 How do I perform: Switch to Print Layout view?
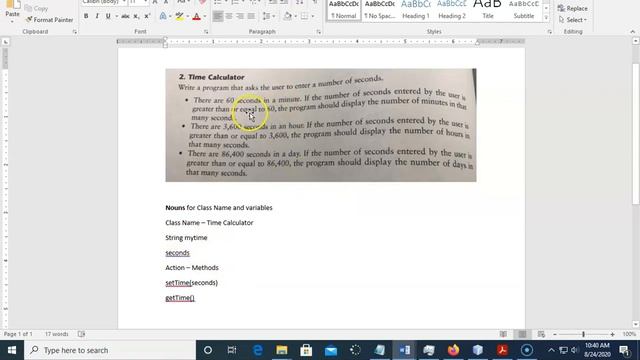click(x=522, y=334)
